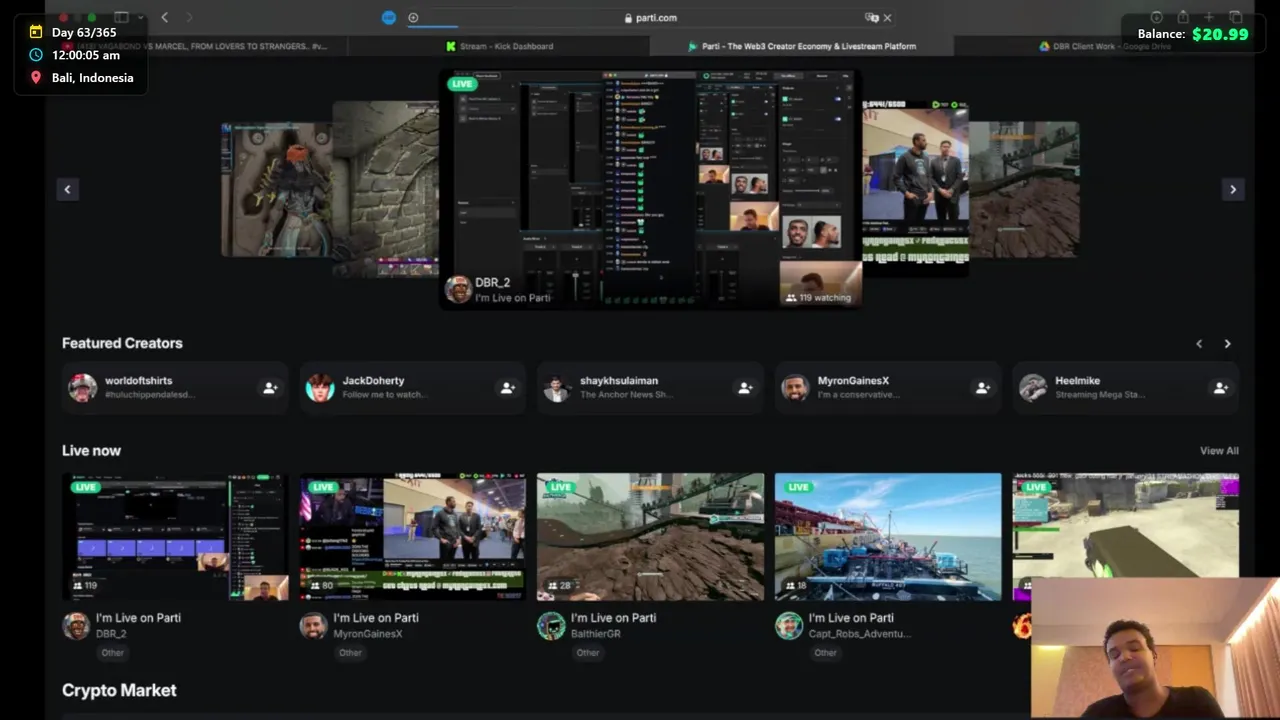This screenshot has width=1280, height=720.
Task: Click the Featured Creators heading
Action: (x=122, y=343)
